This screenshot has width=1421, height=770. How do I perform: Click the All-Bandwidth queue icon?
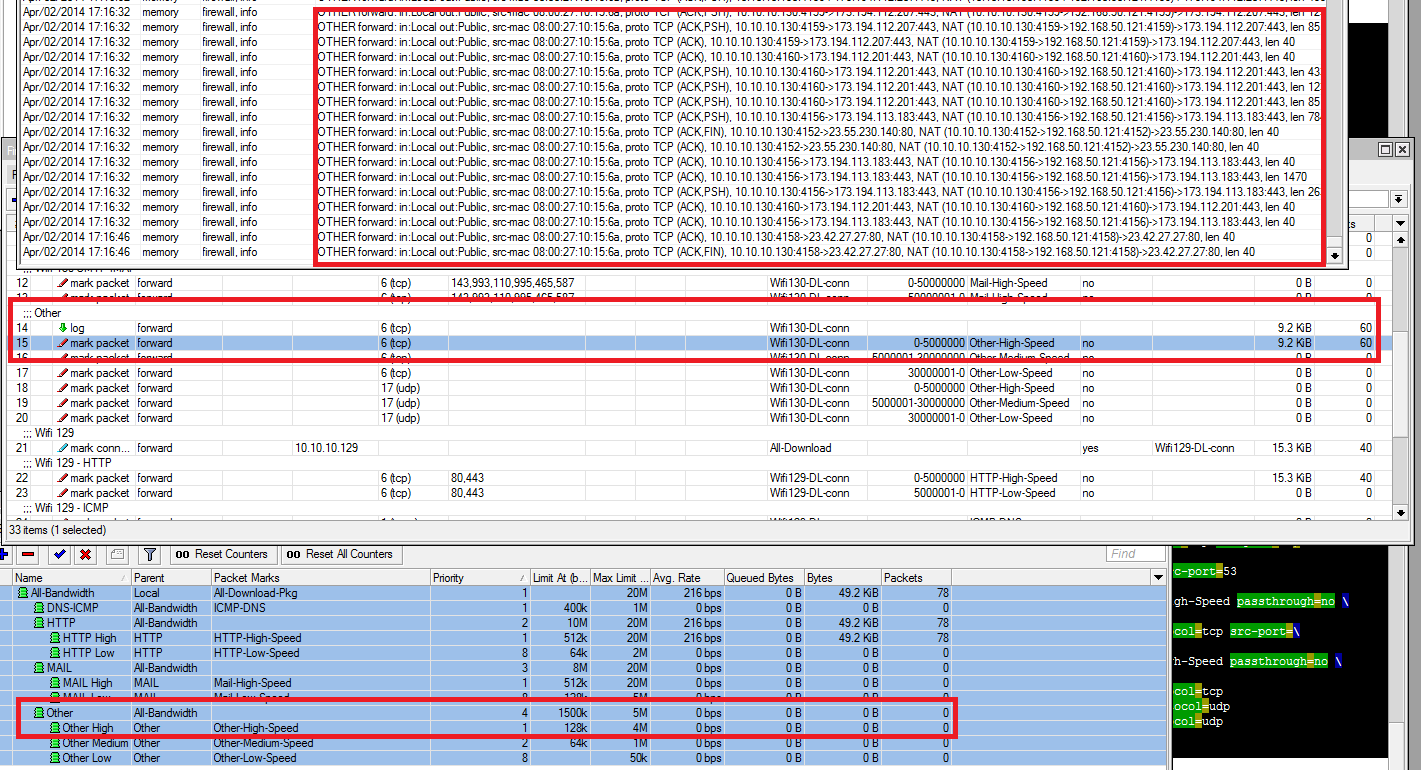click(x=23, y=593)
